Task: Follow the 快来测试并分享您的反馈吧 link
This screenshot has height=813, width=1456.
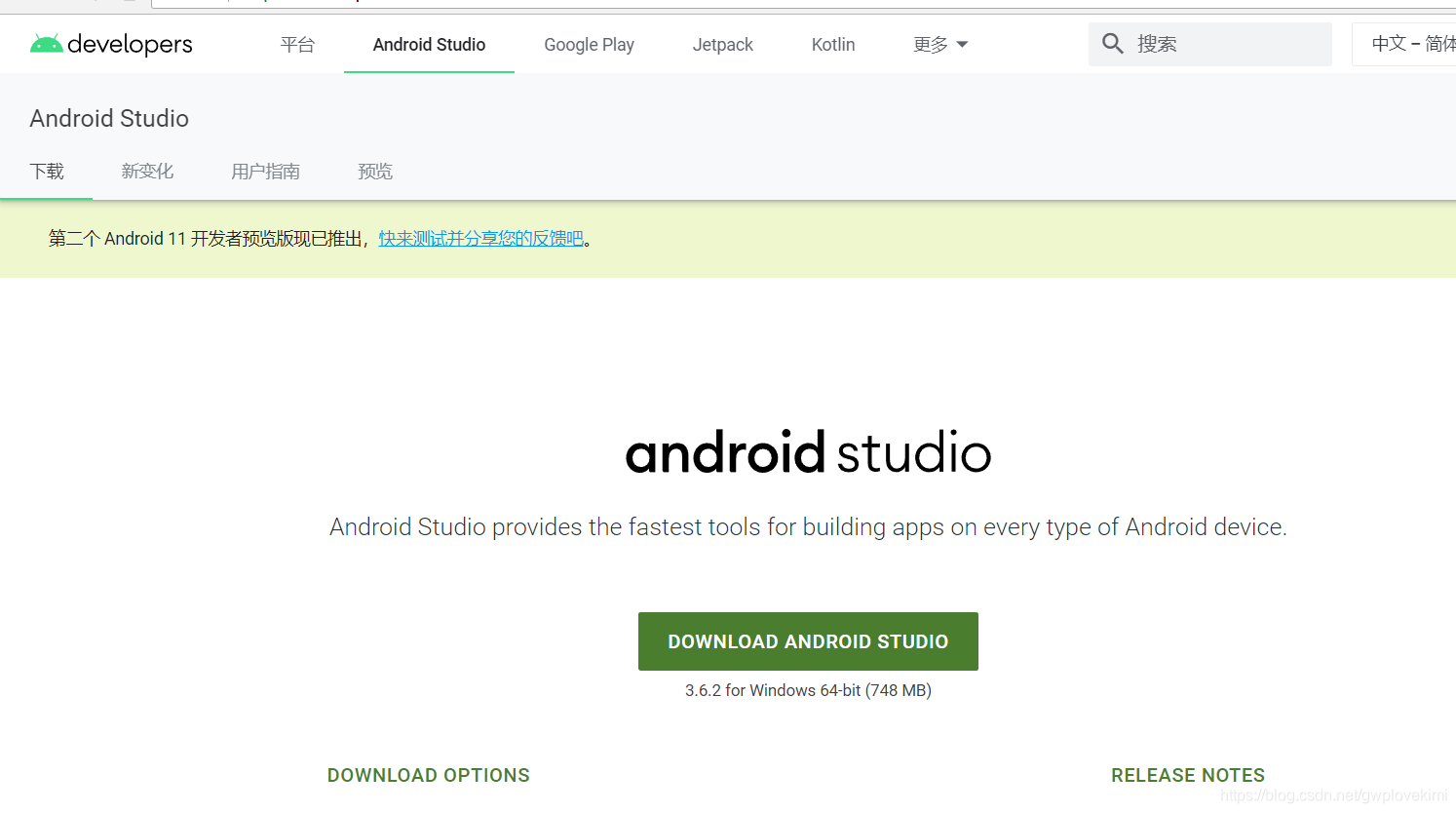Action: (480, 239)
